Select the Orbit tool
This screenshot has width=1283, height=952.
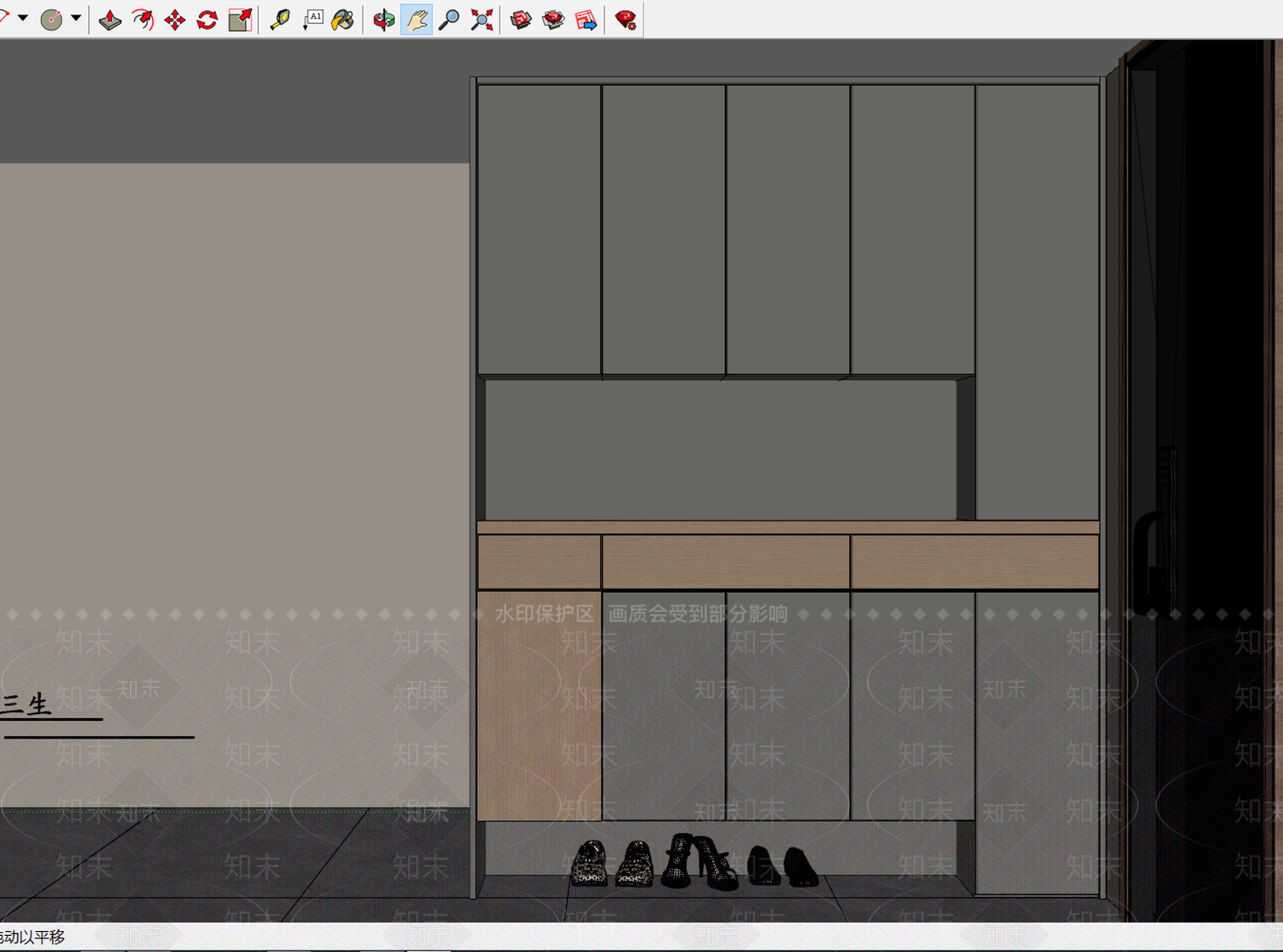pos(384,20)
